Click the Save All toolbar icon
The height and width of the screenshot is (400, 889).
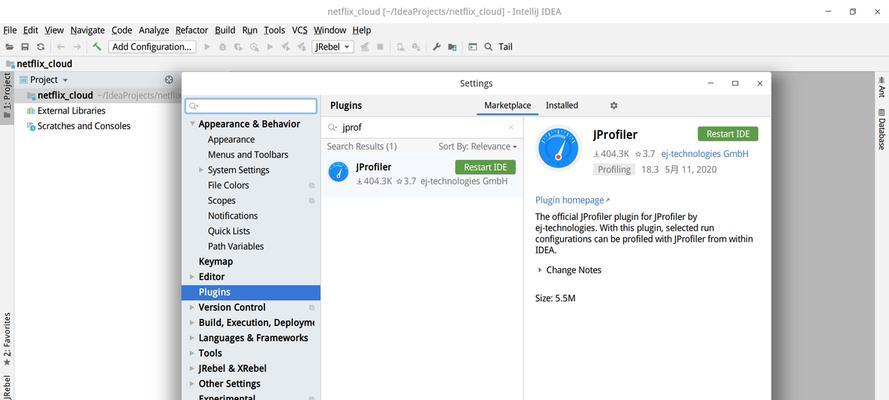(x=25, y=47)
